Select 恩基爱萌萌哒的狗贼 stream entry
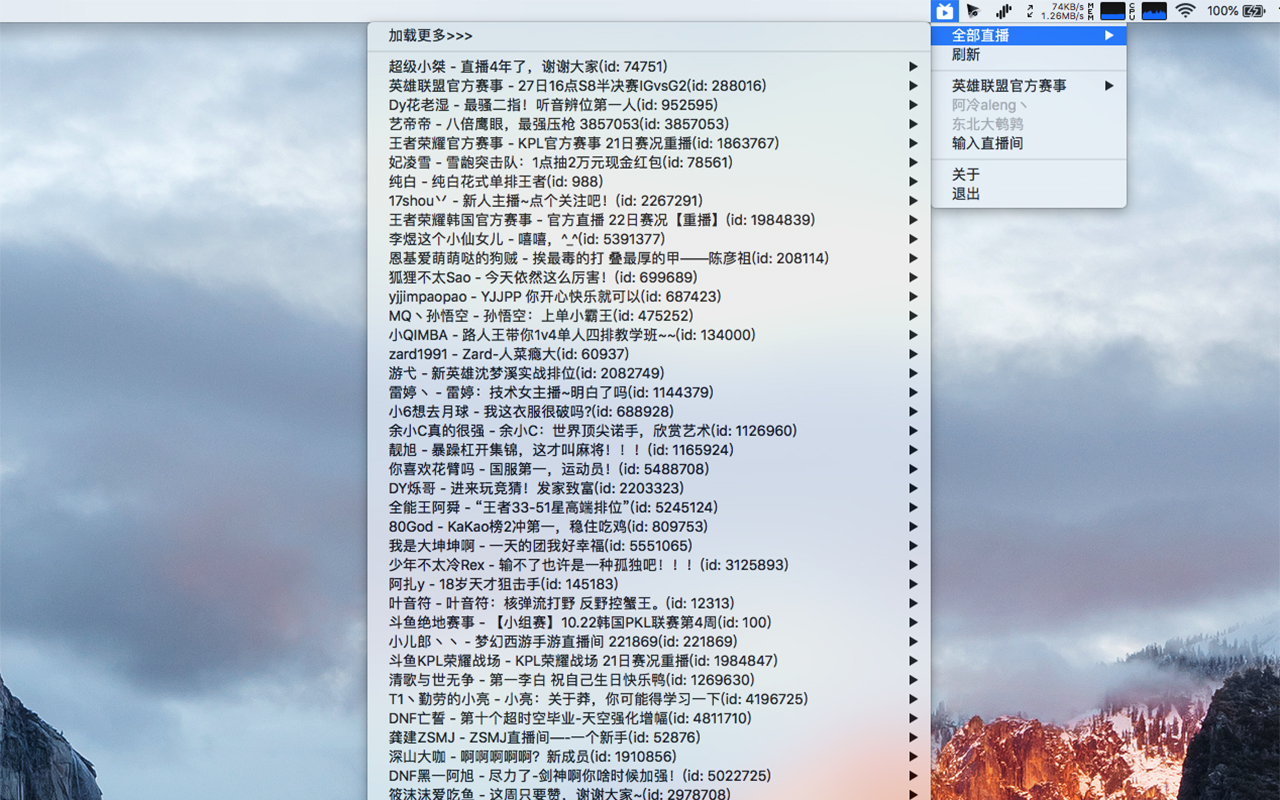The image size is (1280, 800). [x=649, y=258]
